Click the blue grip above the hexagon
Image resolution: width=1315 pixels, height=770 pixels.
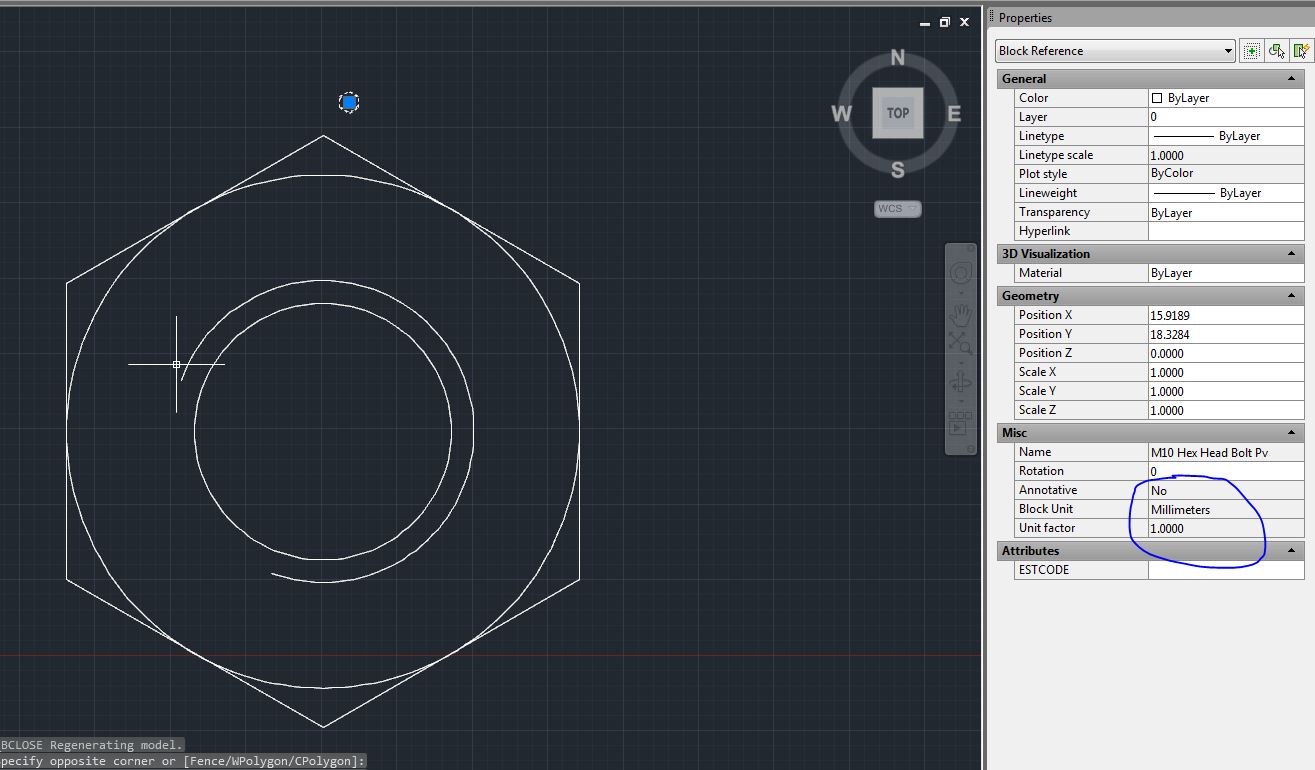tap(349, 102)
